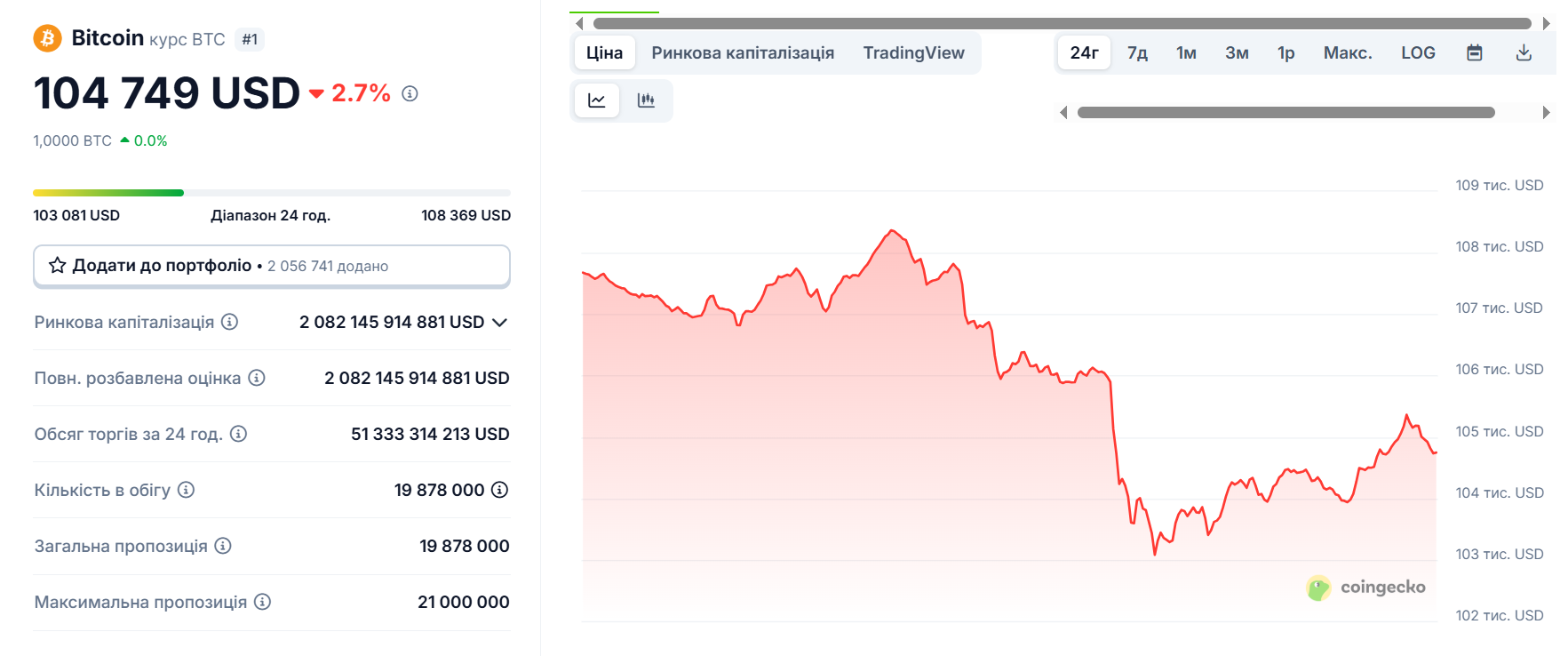1568x656 pixels.
Task: Click info icon next to Повн. розбавлена оцінка
Action: click(257, 378)
